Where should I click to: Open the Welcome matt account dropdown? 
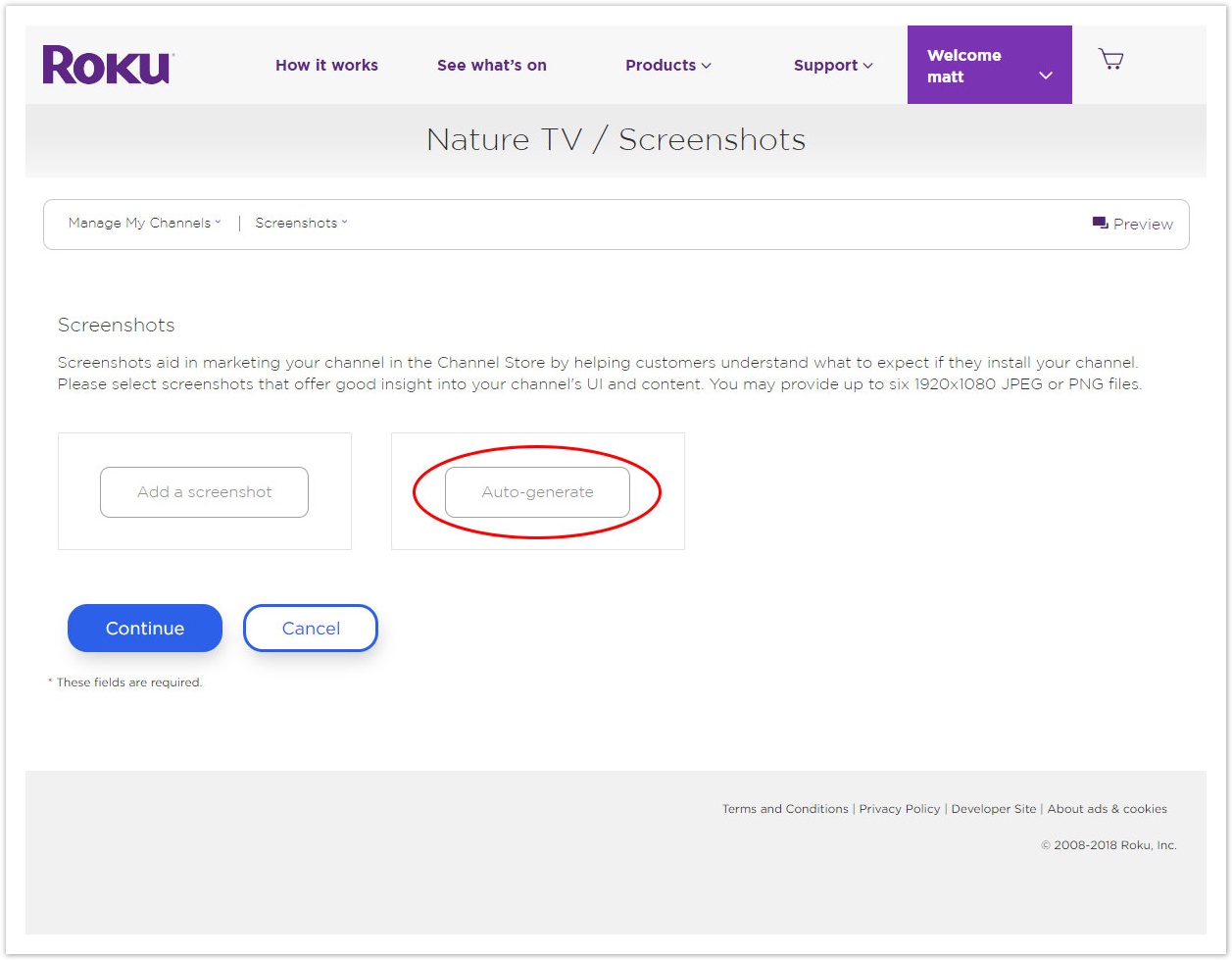(x=990, y=65)
